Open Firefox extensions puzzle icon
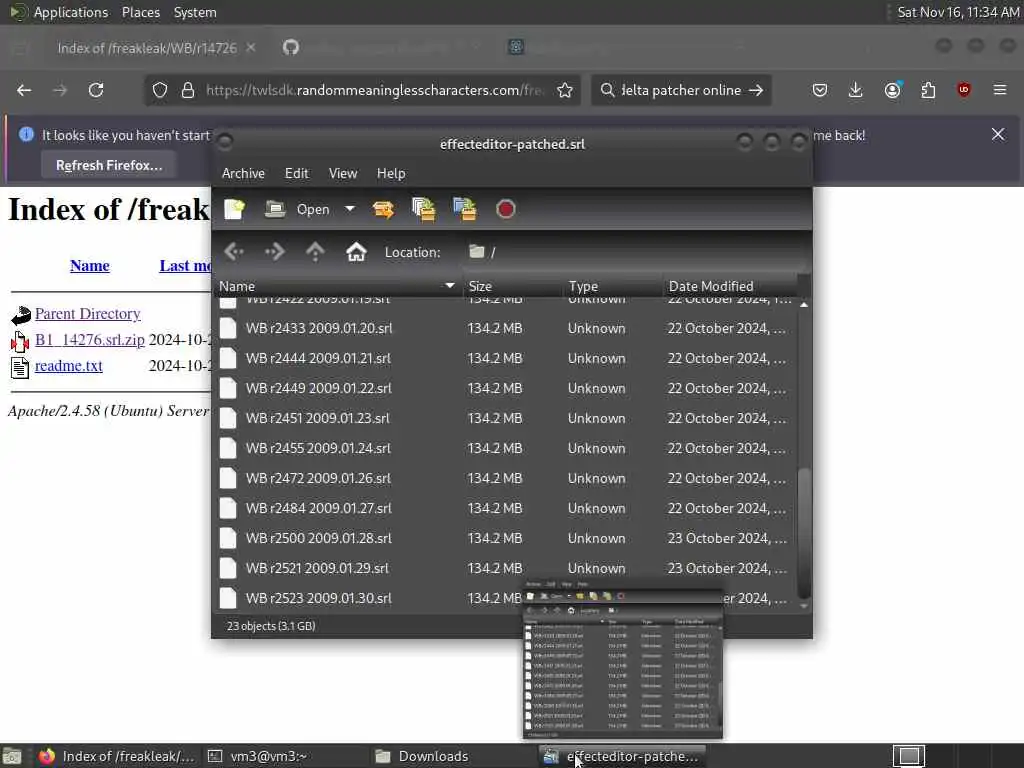This screenshot has width=1024, height=768. tap(928, 90)
